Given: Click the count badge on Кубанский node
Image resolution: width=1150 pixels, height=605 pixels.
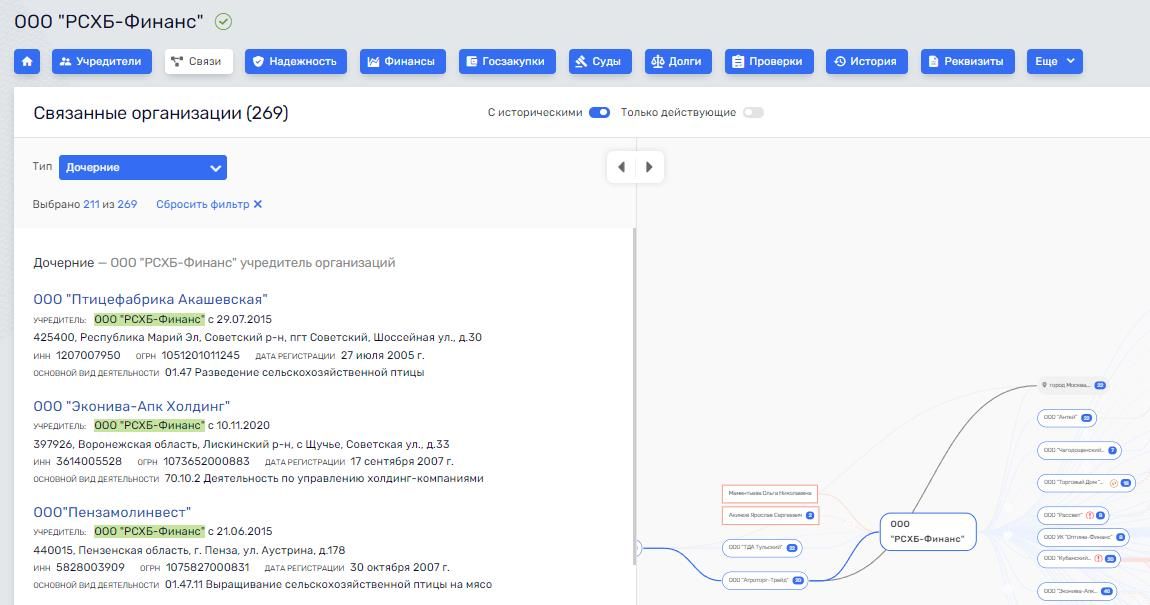Looking at the screenshot, I should pyautogui.click(x=1110, y=559).
